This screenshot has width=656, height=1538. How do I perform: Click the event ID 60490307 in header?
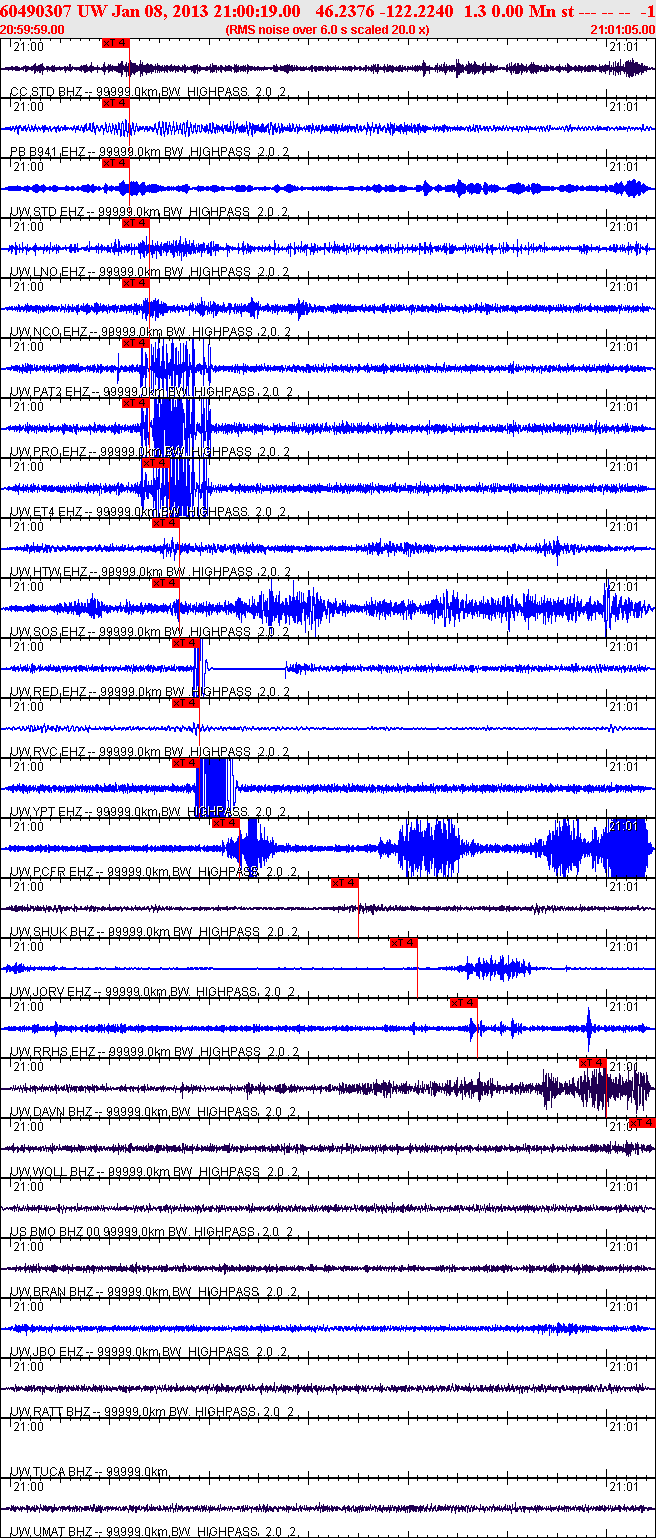pyautogui.click(x=34, y=10)
